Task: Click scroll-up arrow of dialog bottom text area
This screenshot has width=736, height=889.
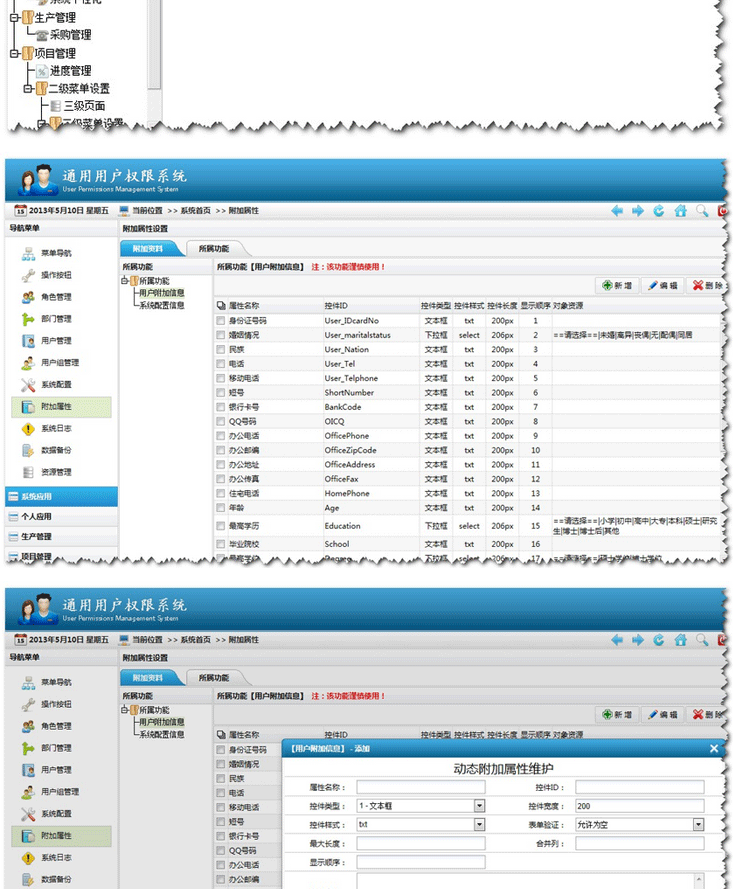Action: tap(699, 879)
